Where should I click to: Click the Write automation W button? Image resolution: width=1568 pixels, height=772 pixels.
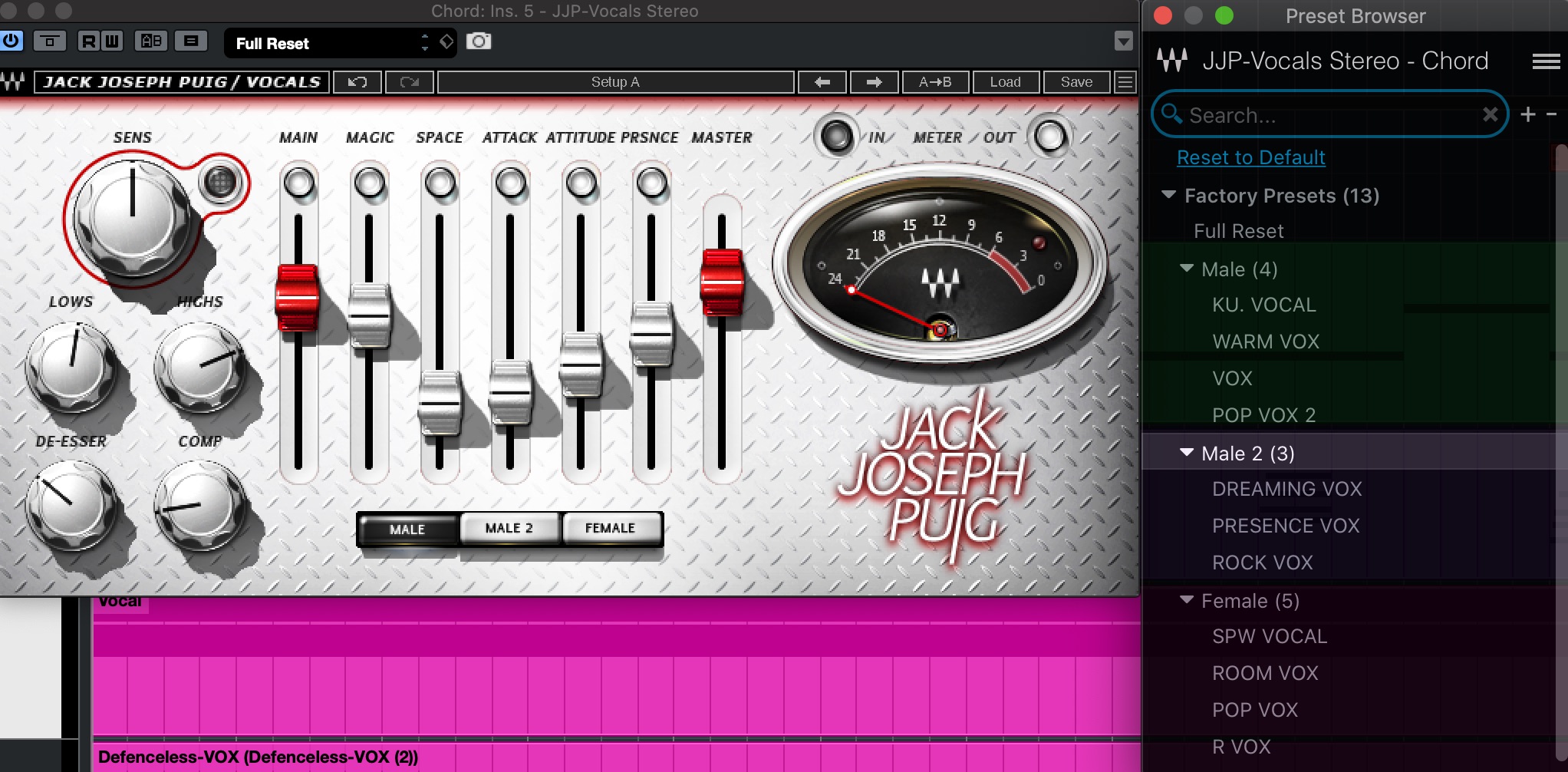[x=111, y=41]
